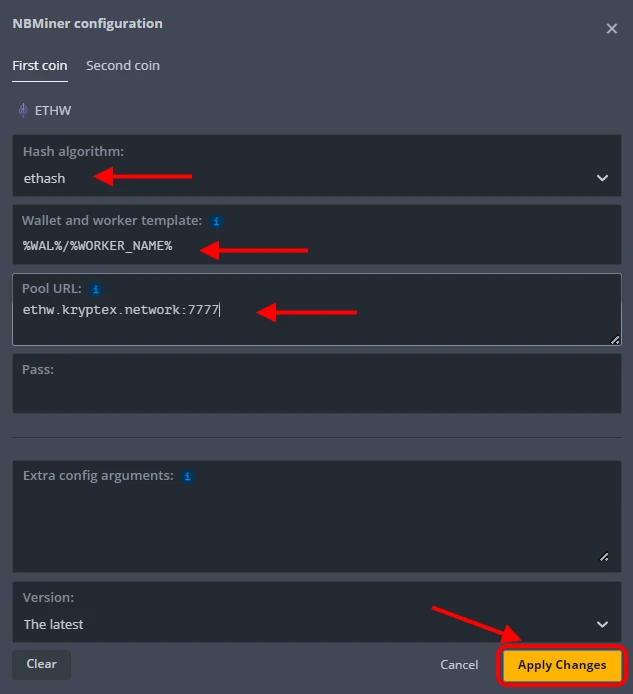Cancel the configuration changes

point(459,665)
